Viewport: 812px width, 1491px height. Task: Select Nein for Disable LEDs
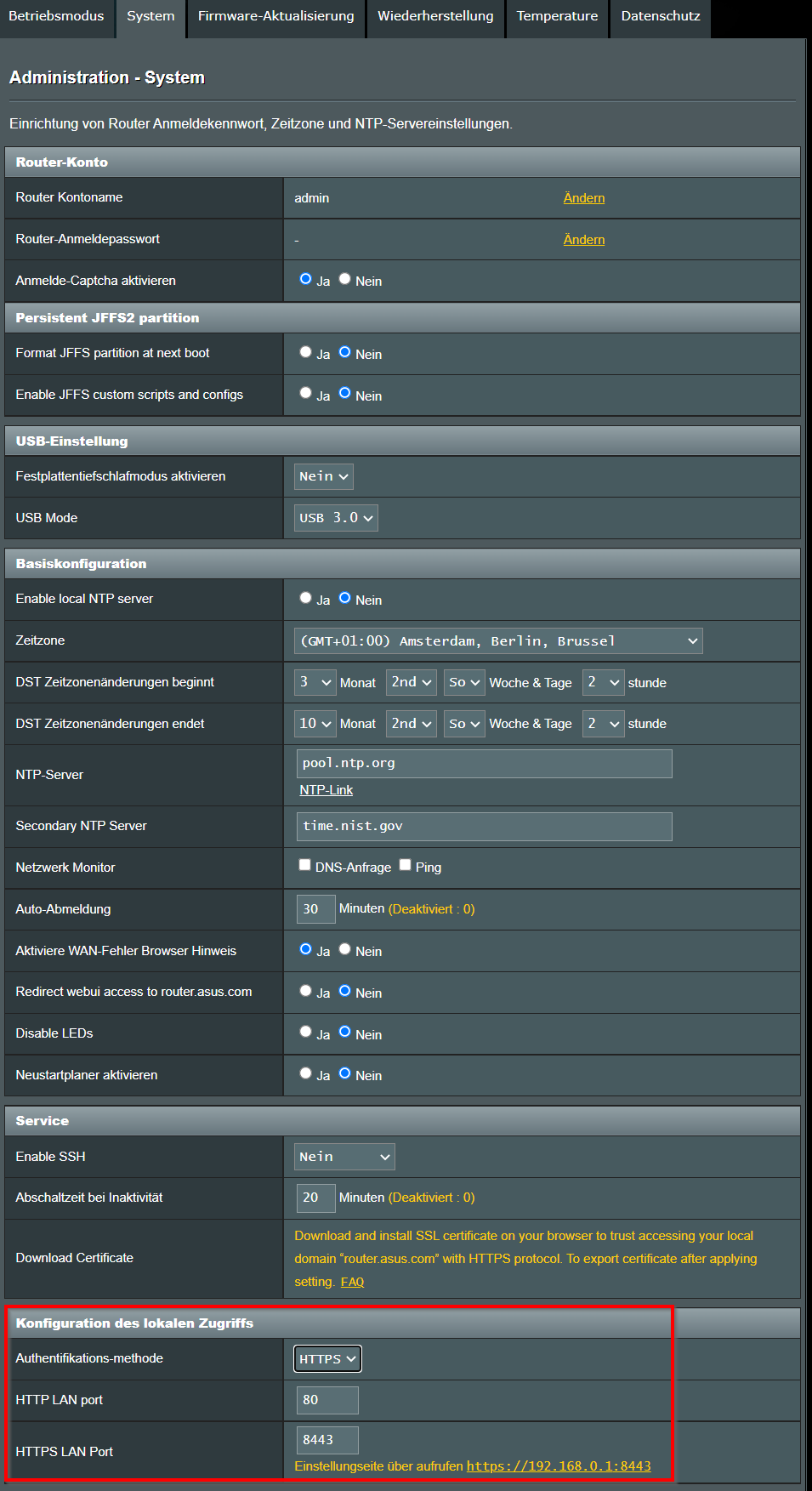click(344, 1032)
